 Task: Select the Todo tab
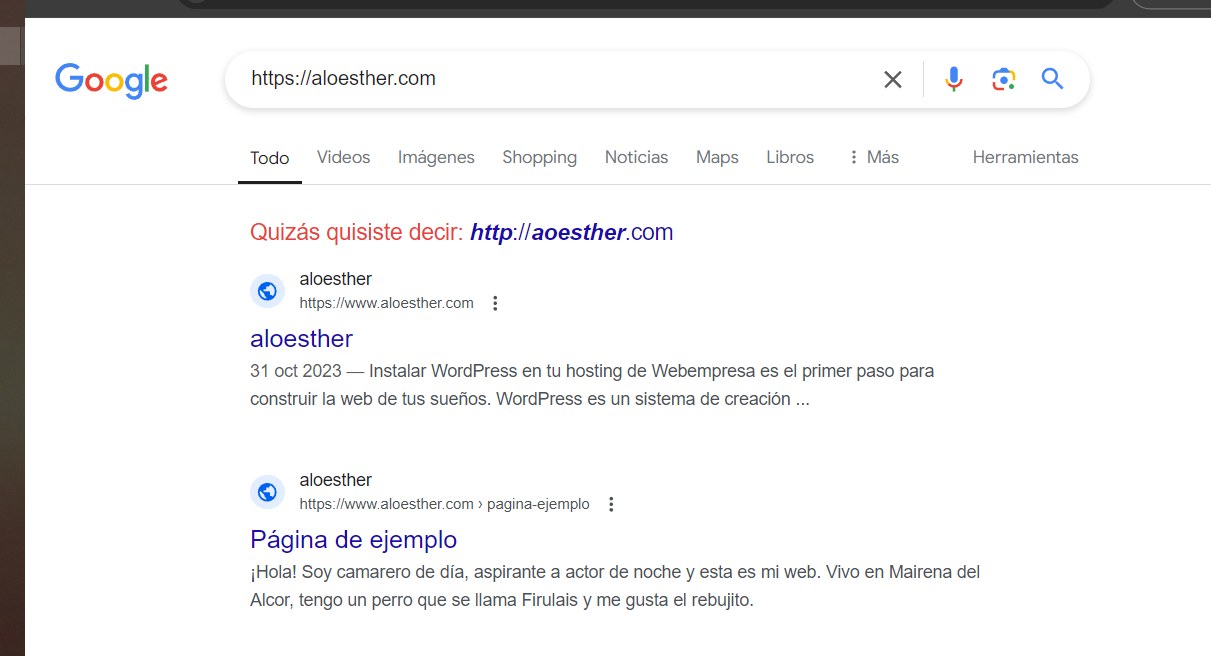(x=270, y=158)
